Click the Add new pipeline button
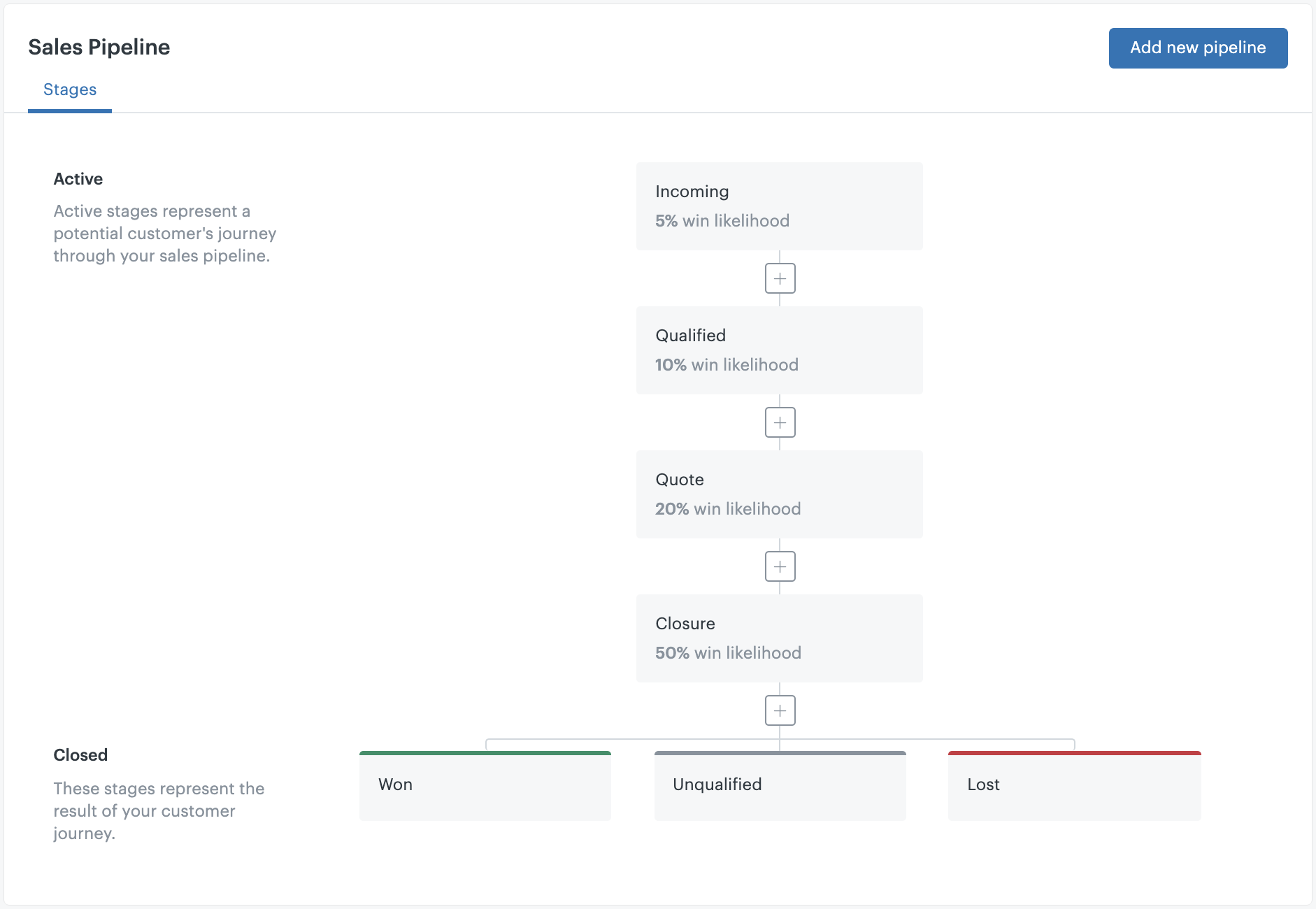The image size is (1316, 909). (x=1198, y=48)
